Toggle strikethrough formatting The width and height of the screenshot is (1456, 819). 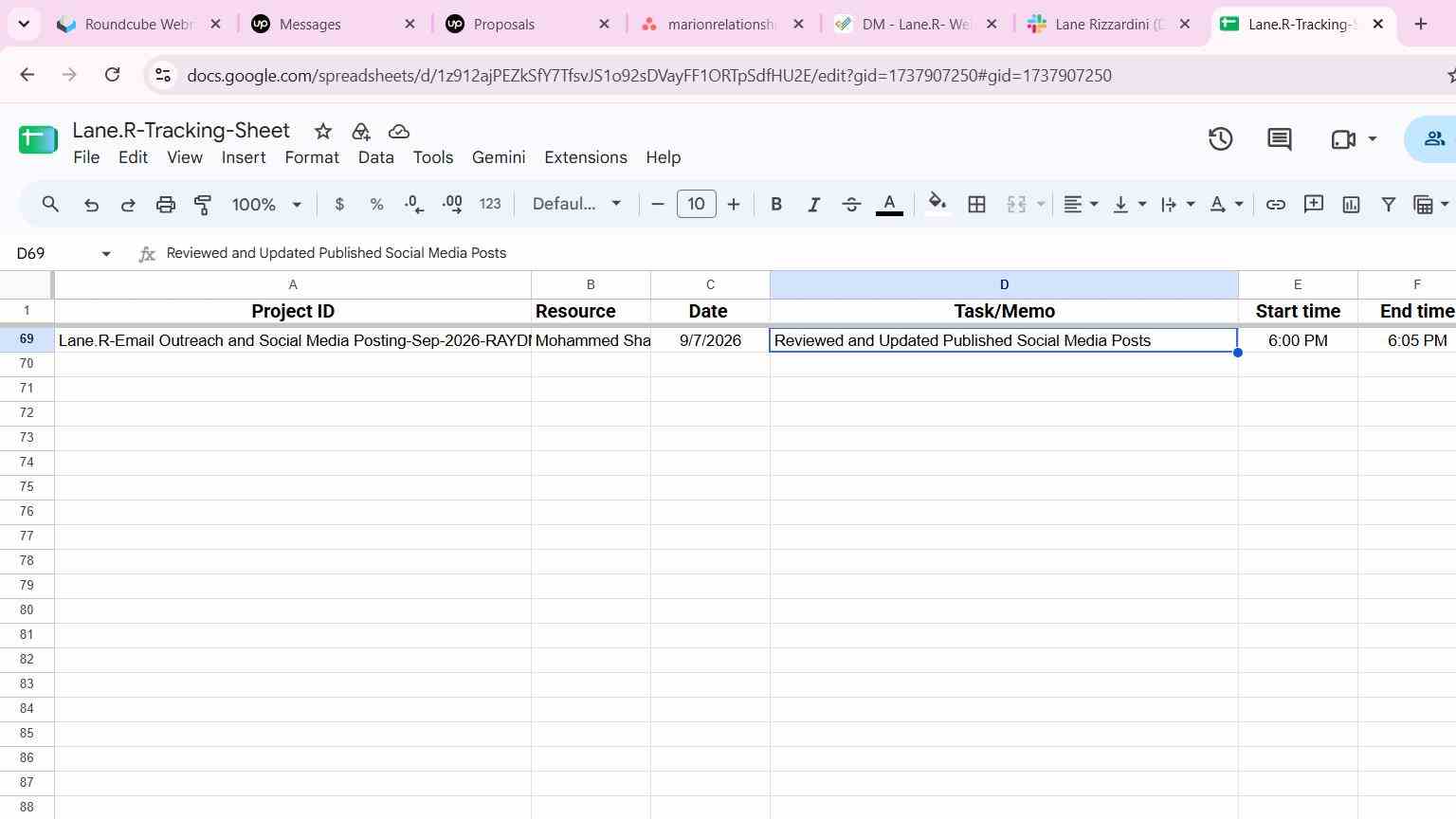pyautogui.click(x=851, y=205)
